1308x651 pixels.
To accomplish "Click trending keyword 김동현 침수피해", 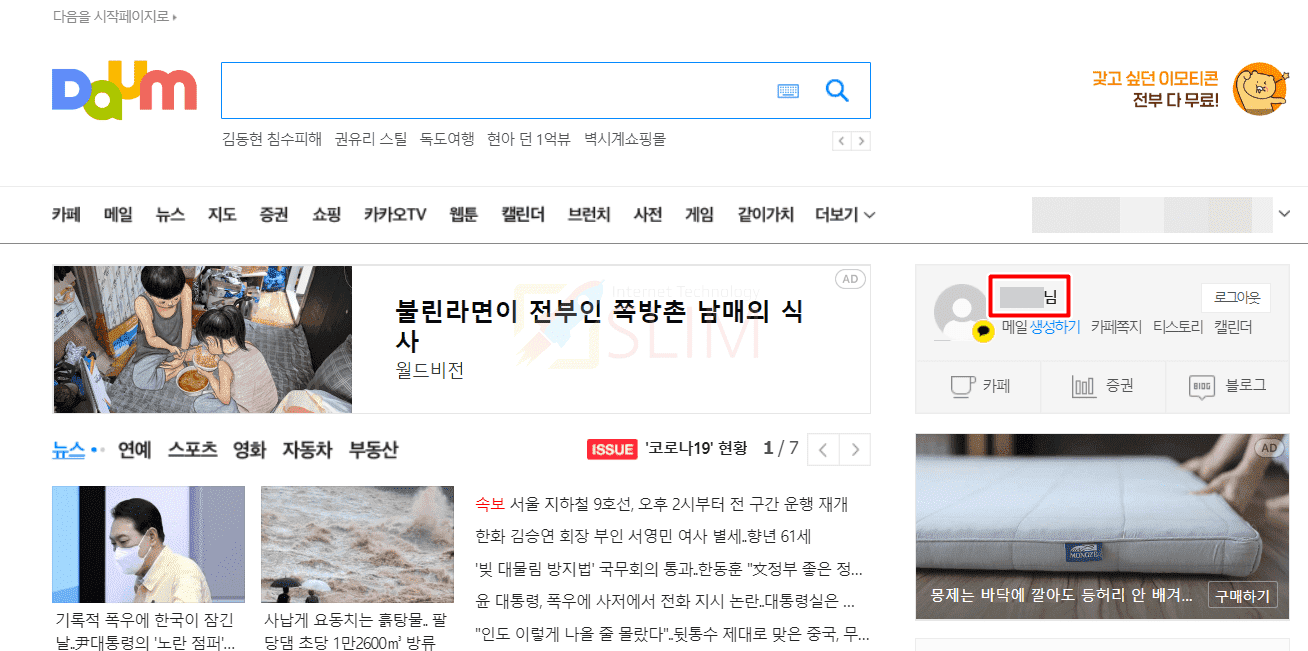I will 272,139.
